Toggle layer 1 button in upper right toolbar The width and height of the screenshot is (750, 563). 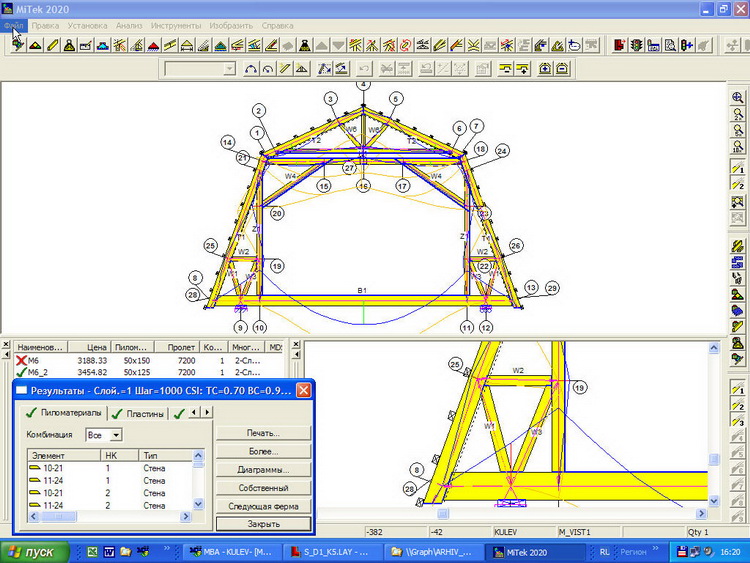click(x=737, y=167)
